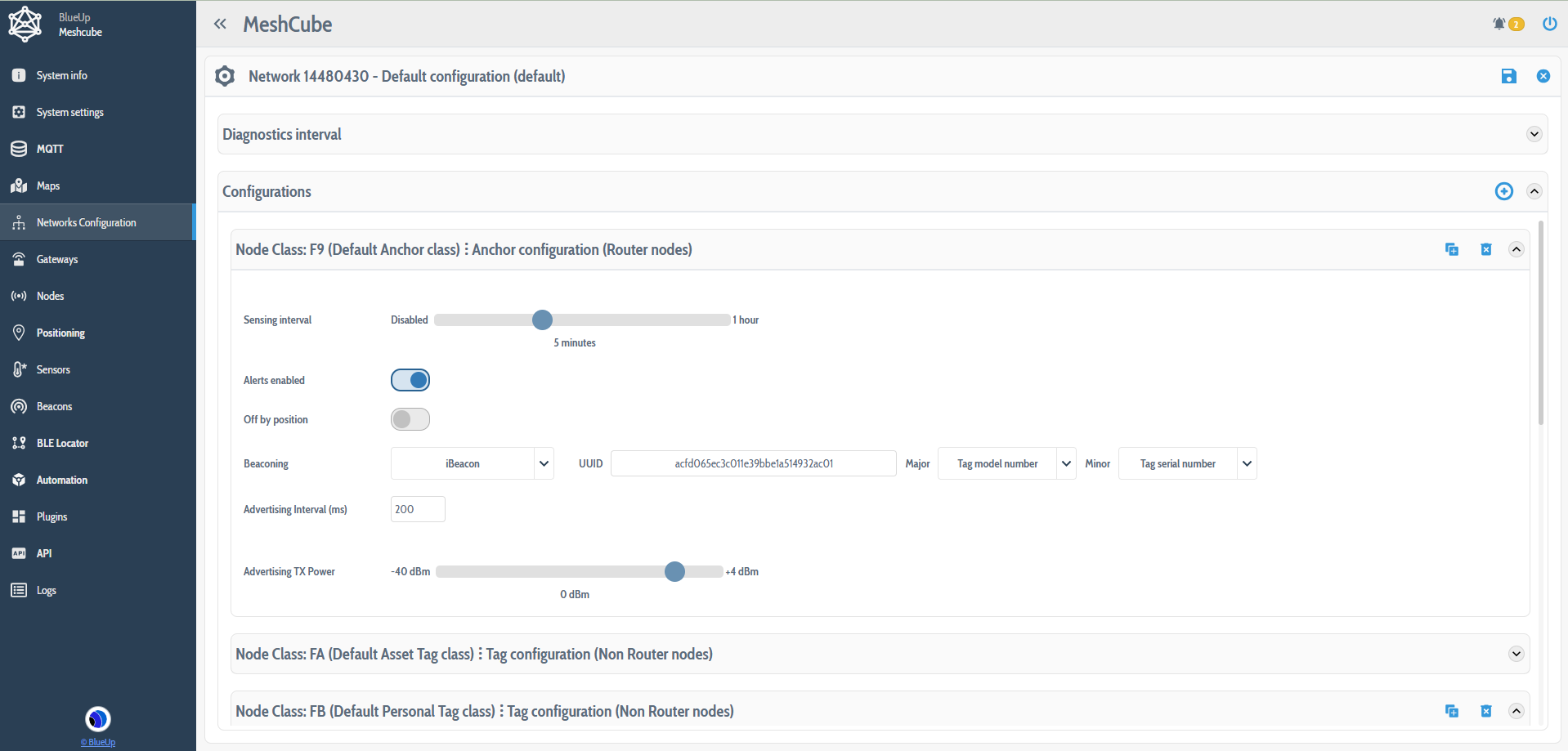Screen dimensions: 1568x751
Task: Collapse the sidebar with double-chevron icon
Action: coord(220,24)
